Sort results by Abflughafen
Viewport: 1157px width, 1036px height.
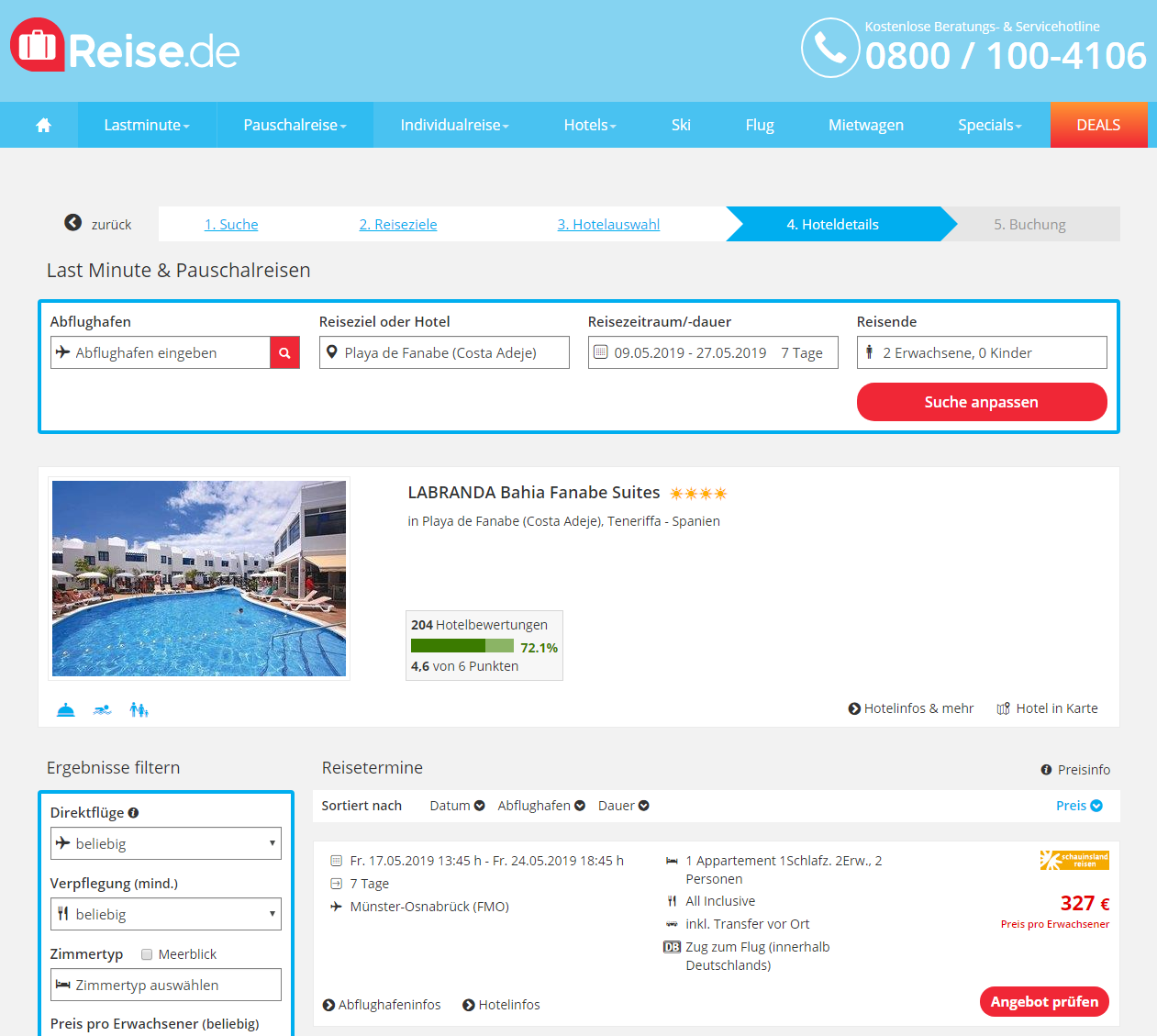click(x=541, y=806)
